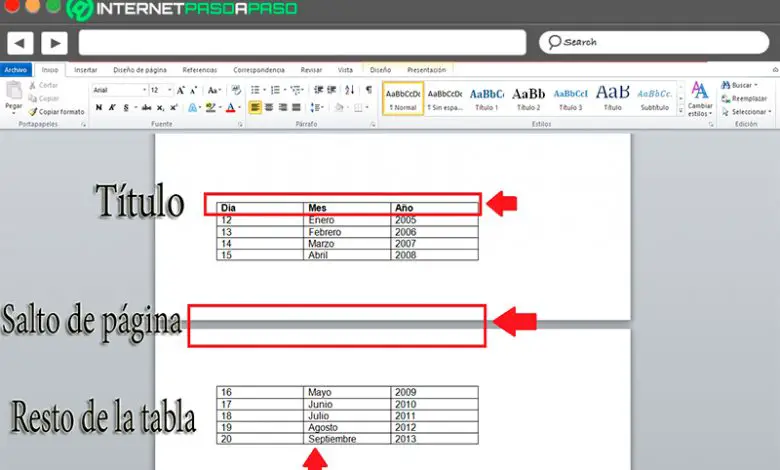Image resolution: width=780 pixels, height=470 pixels.
Task: Click the browser back arrow button
Action: pos(20,43)
